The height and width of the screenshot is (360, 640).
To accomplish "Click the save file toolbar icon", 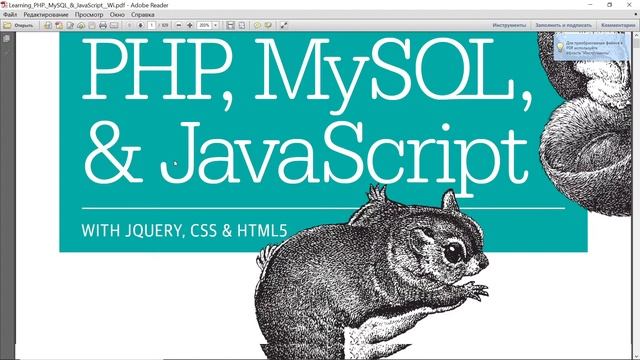I will tap(92, 25).
